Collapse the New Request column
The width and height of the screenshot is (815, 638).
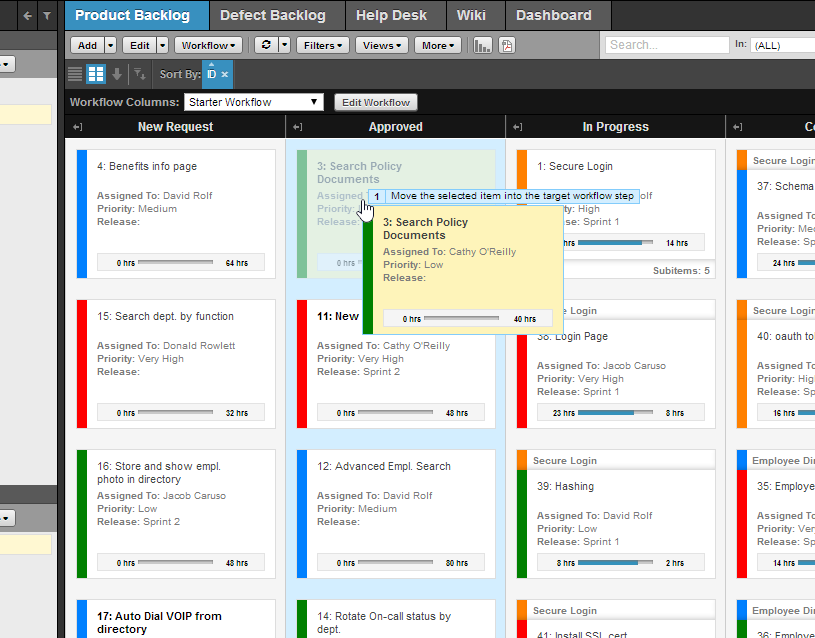pyautogui.click(x=77, y=127)
